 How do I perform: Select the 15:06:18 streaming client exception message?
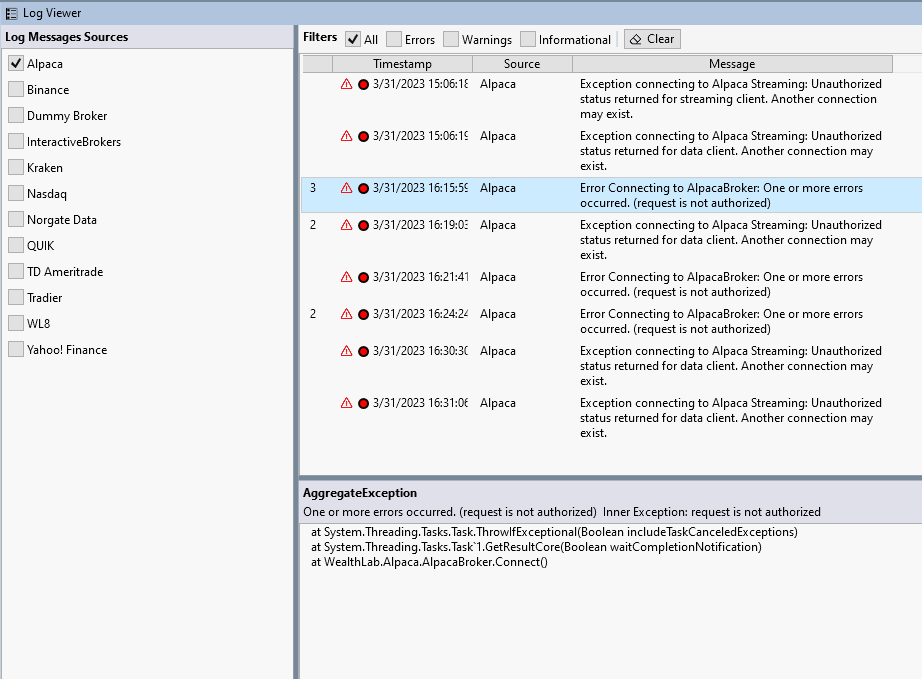[x=730, y=99]
